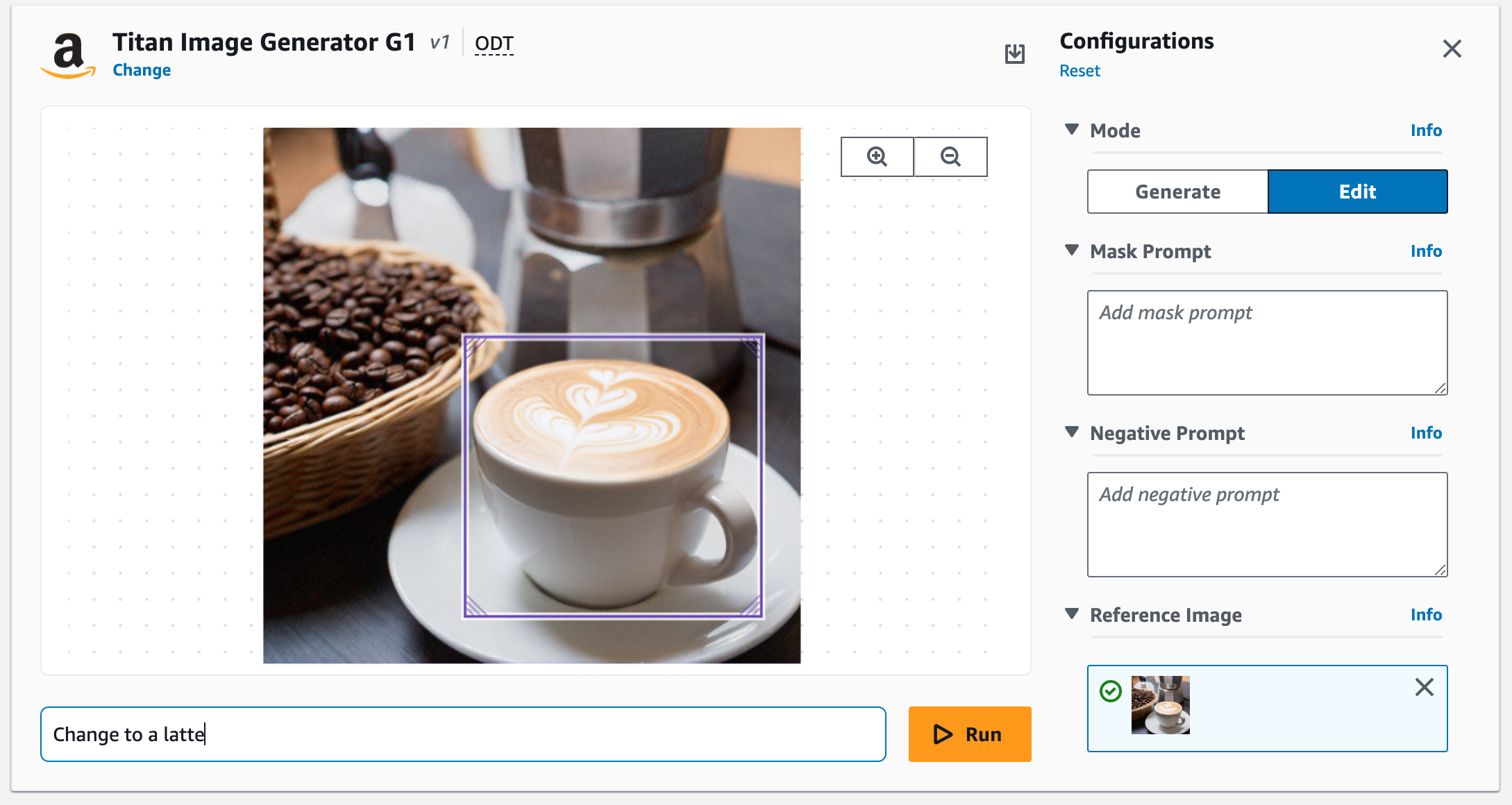
Task: Open Info next to Reference Image
Action: pos(1426,614)
